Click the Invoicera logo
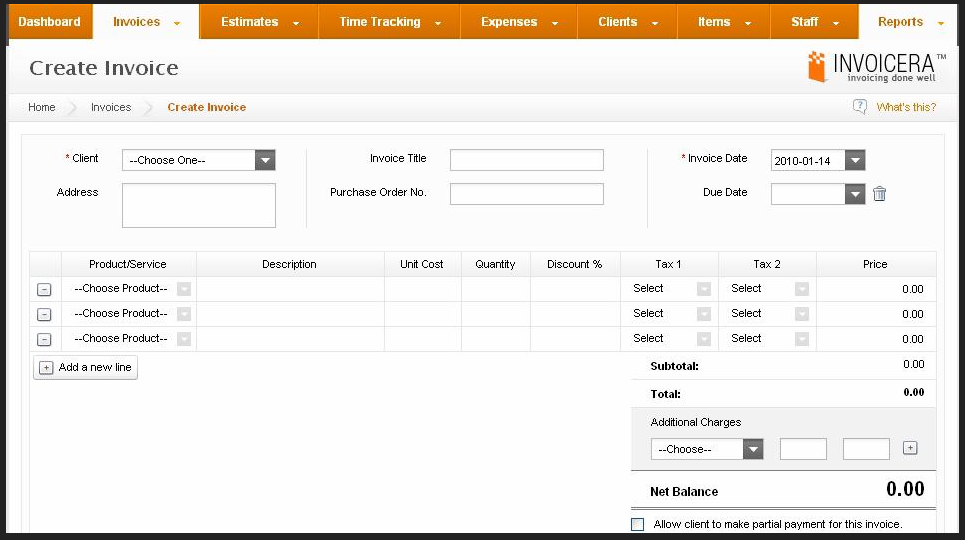 pos(876,66)
